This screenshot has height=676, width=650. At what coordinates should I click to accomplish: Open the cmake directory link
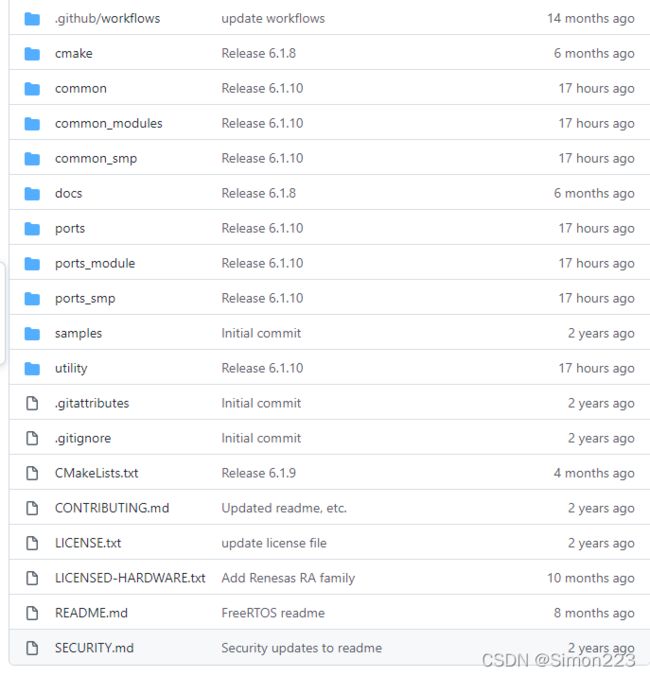pos(74,53)
